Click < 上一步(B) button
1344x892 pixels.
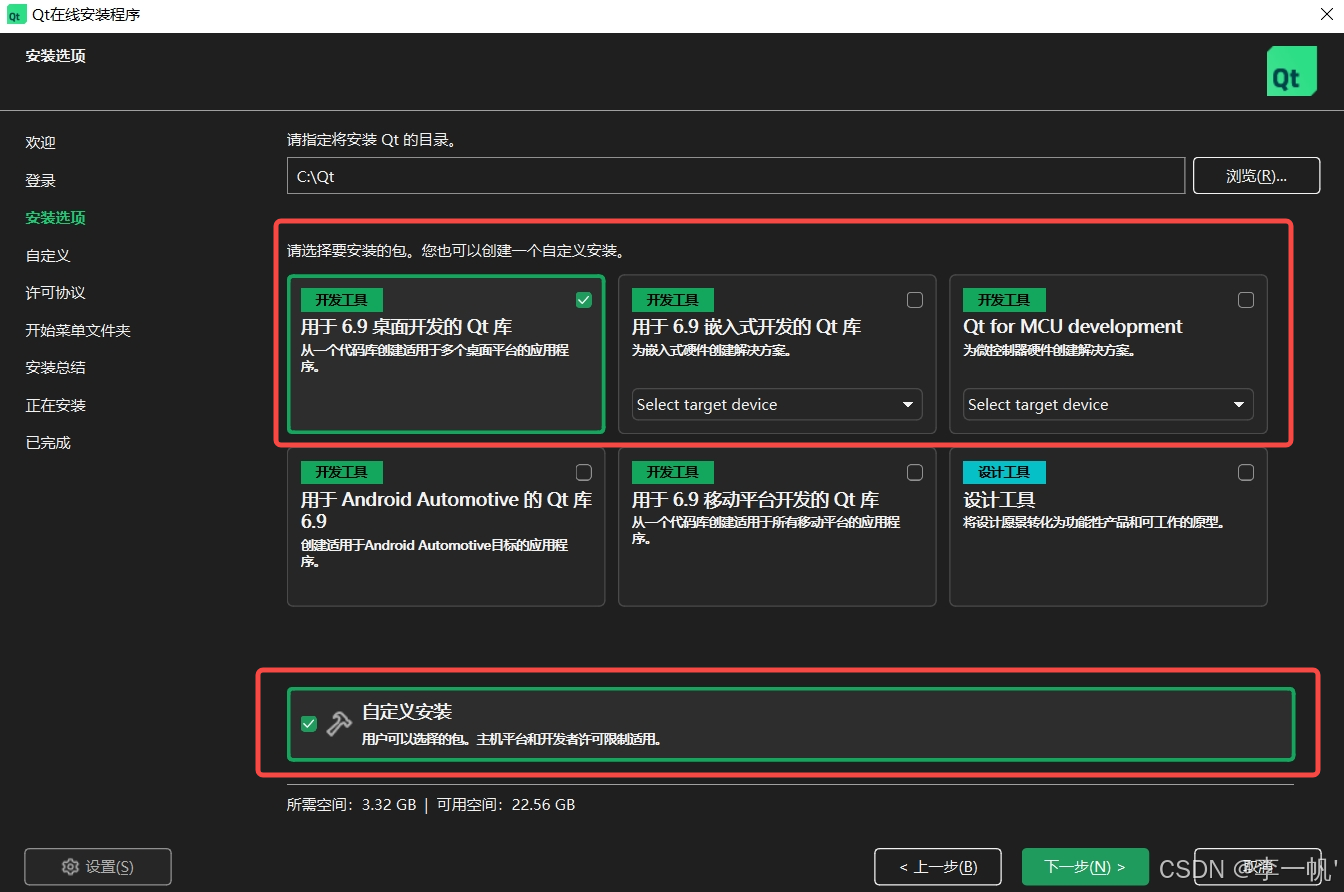click(937, 867)
